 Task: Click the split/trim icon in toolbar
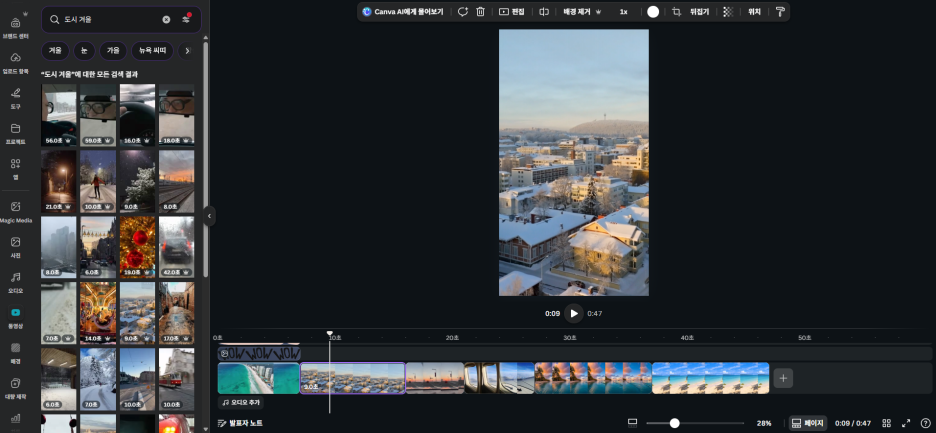[x=544, y=11]
